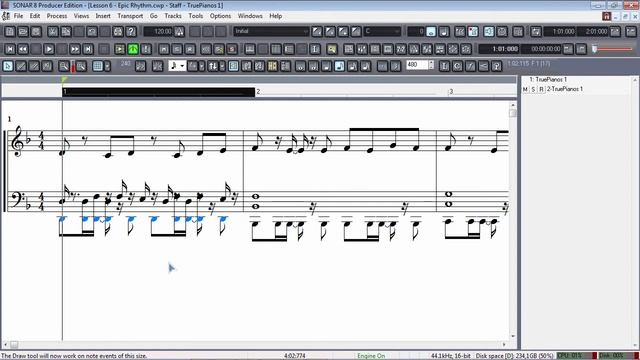The image size is (640, 360).
Task: Click the staff view vertical scrollbar
Action: (x=513, y=221)
